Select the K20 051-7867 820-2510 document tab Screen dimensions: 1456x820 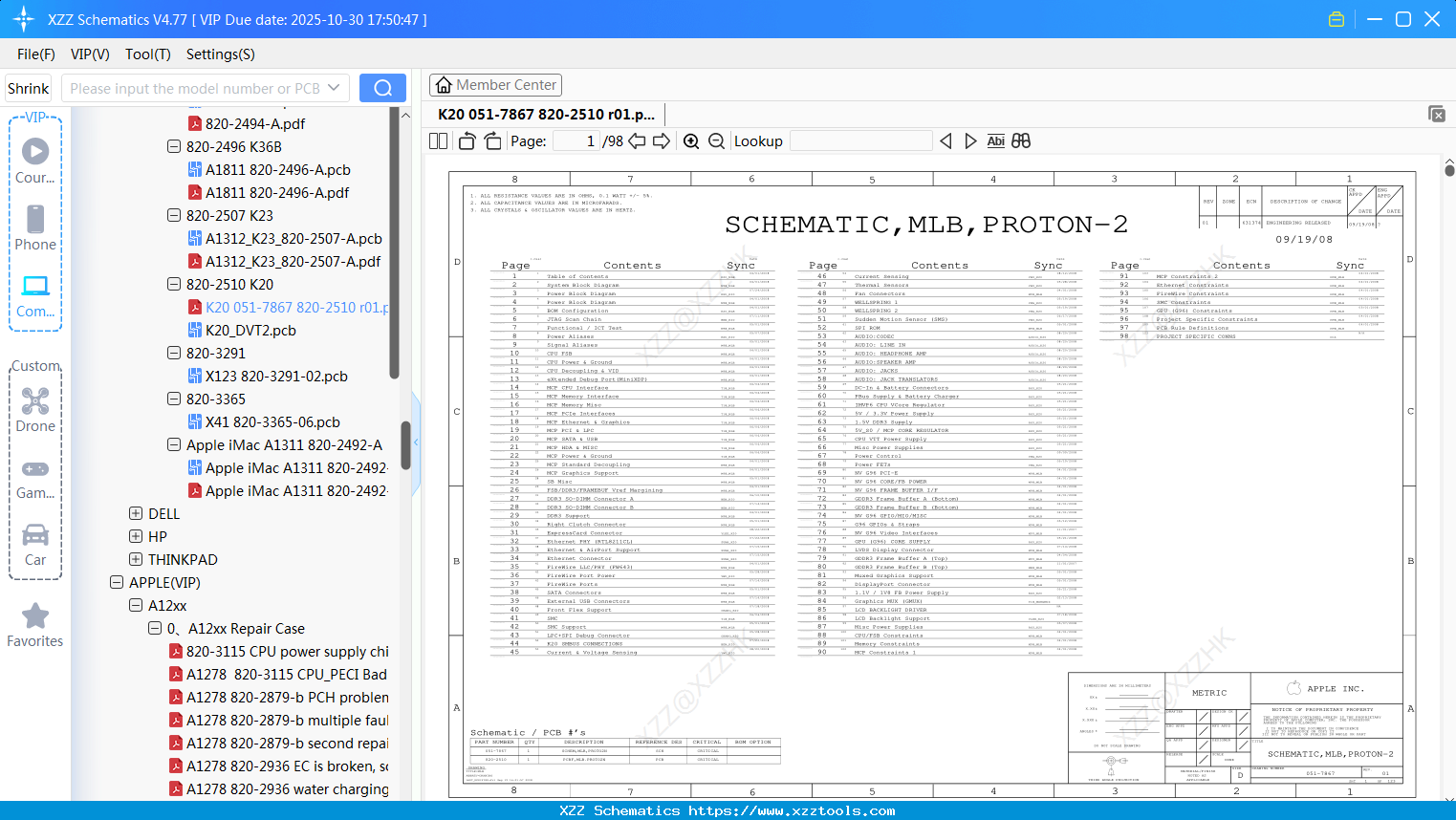coord(546,115)
